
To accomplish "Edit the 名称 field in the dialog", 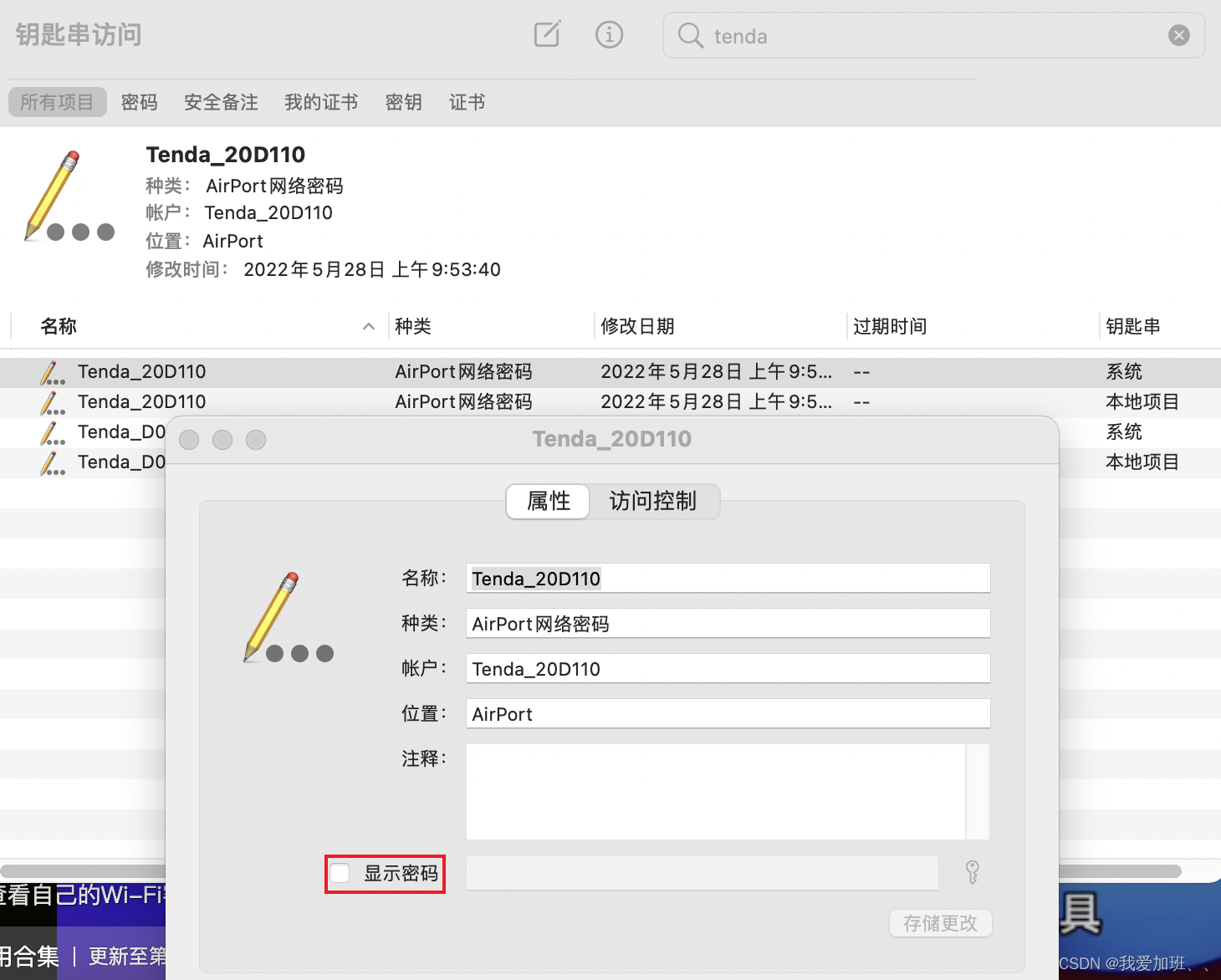I will click(728, 579).
